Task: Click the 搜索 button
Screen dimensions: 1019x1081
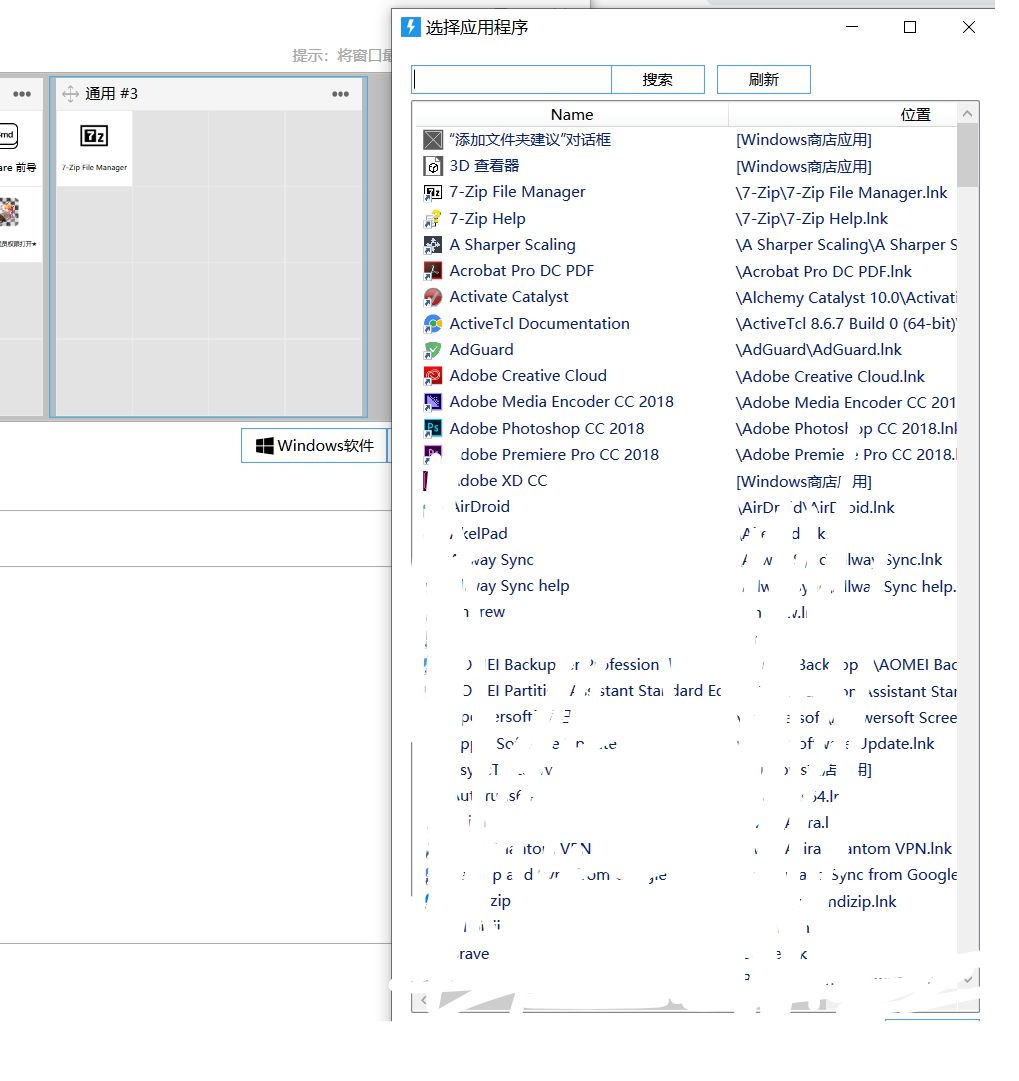Action: point(658,79)
